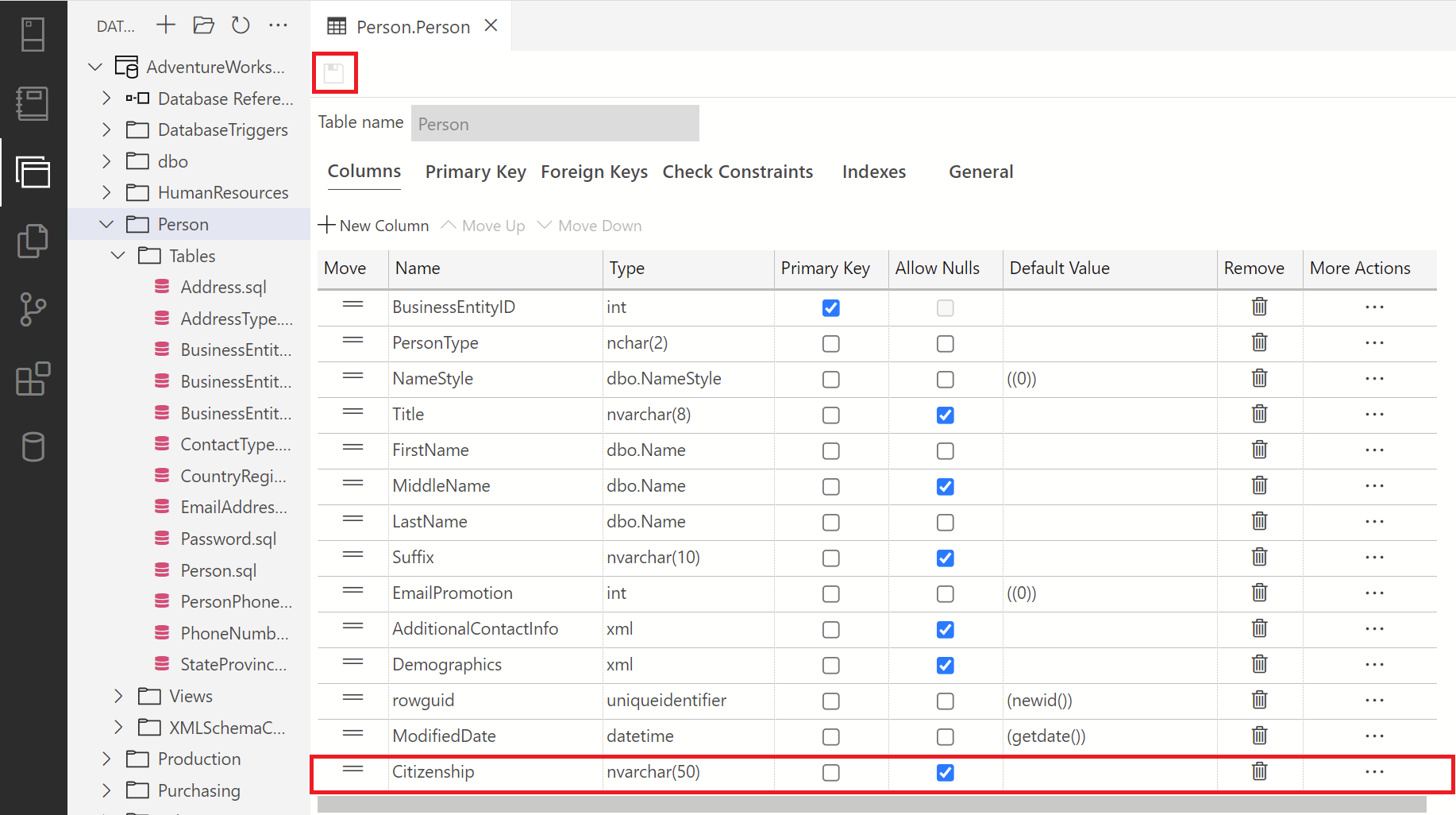The height and width of the screenshot is (815, 1456).
Task: Delete the Citizenship column with its trash icon
Action: pyautogui.click(x=1259, y=771)
